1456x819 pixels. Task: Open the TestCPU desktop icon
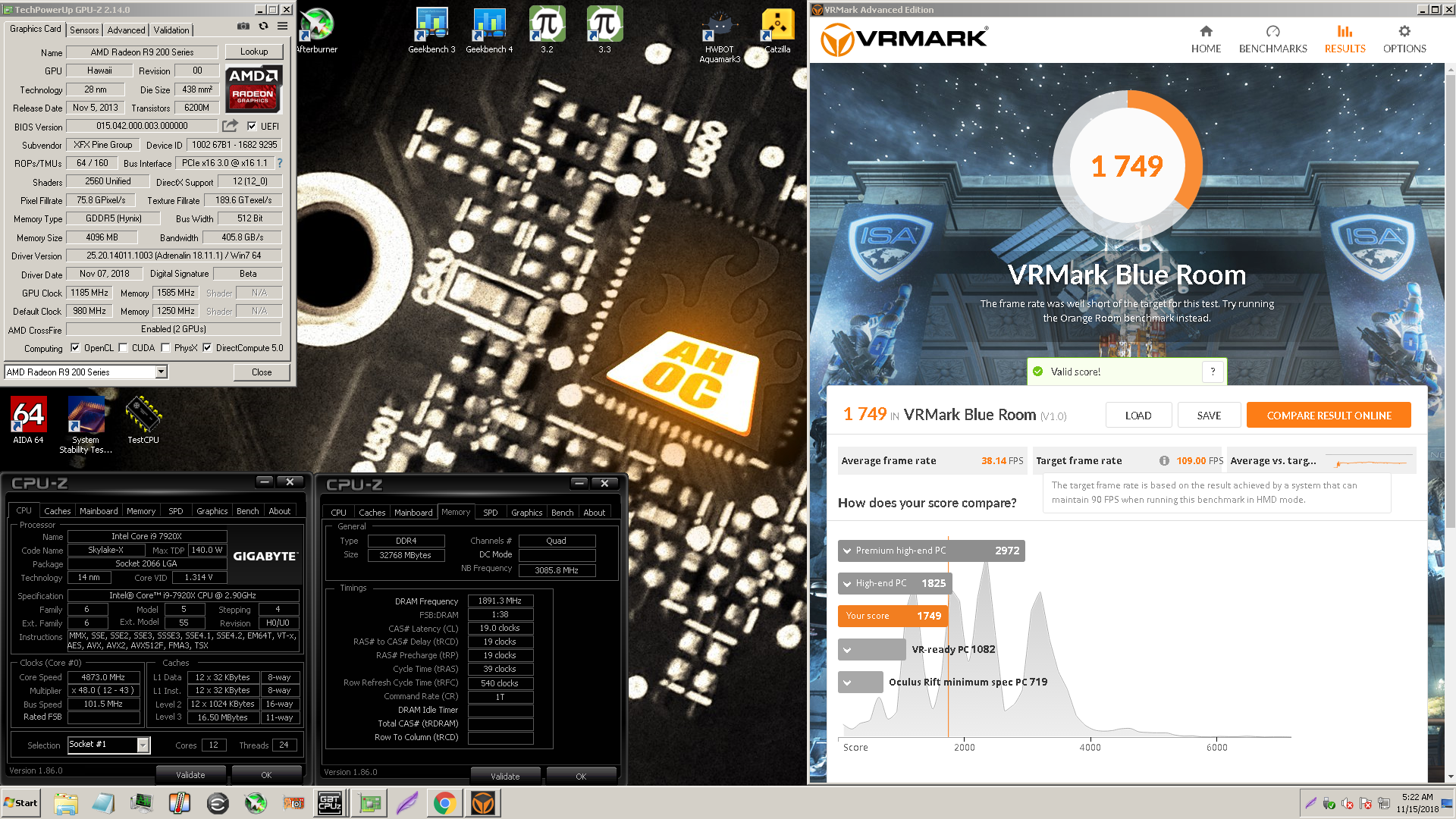pyautogui.click(x=143, y=421)
